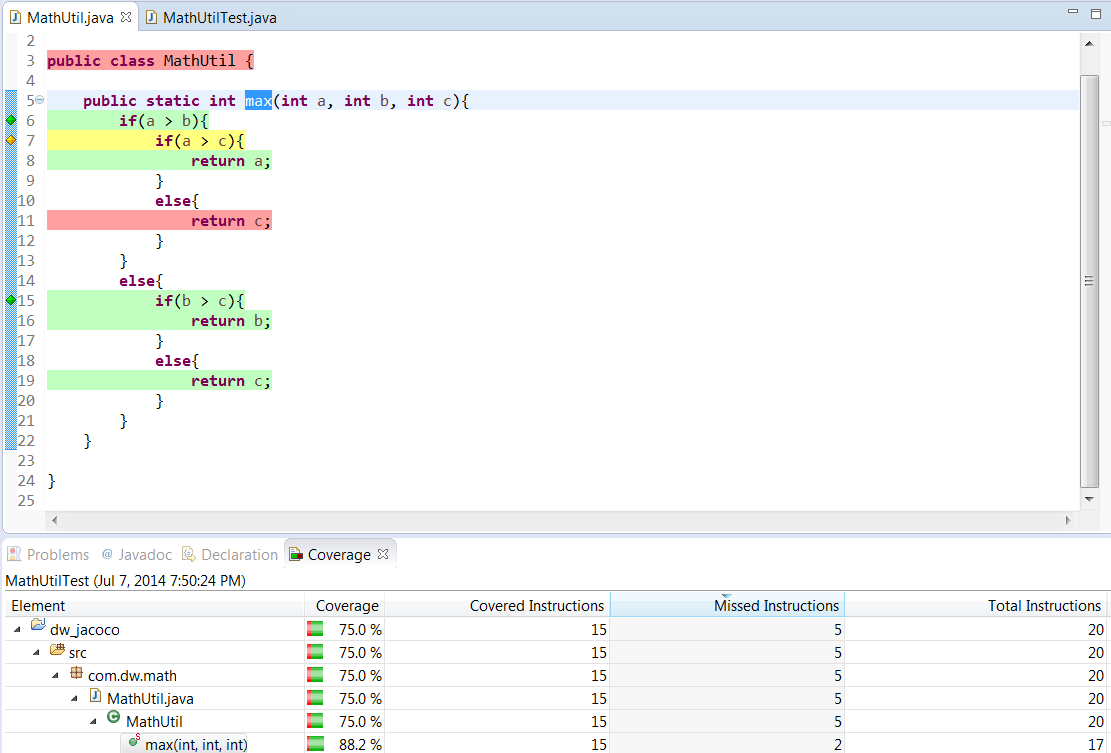Click the green coverage diamond on line 15
1111x753 pixels.
click(x=11, y=300)
